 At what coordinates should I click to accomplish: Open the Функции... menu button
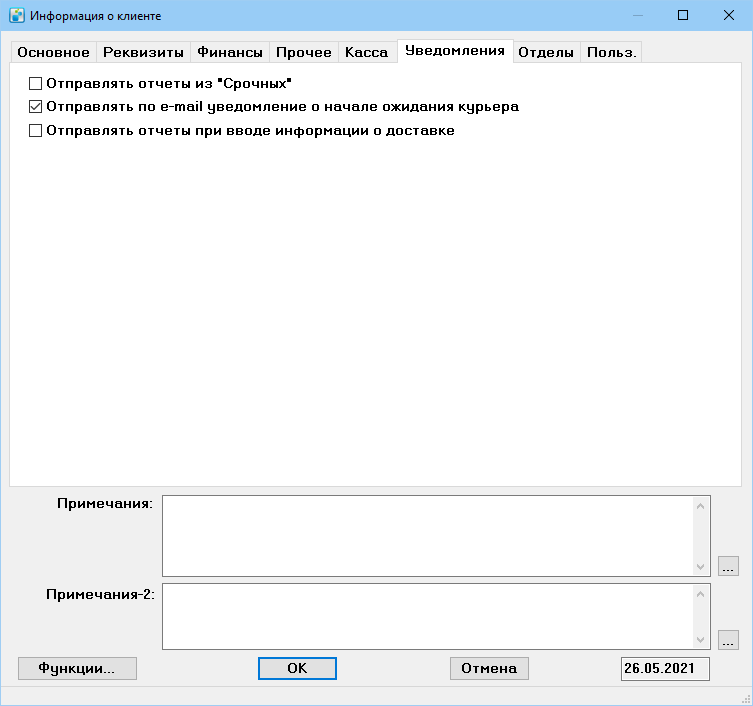point(77,669)
